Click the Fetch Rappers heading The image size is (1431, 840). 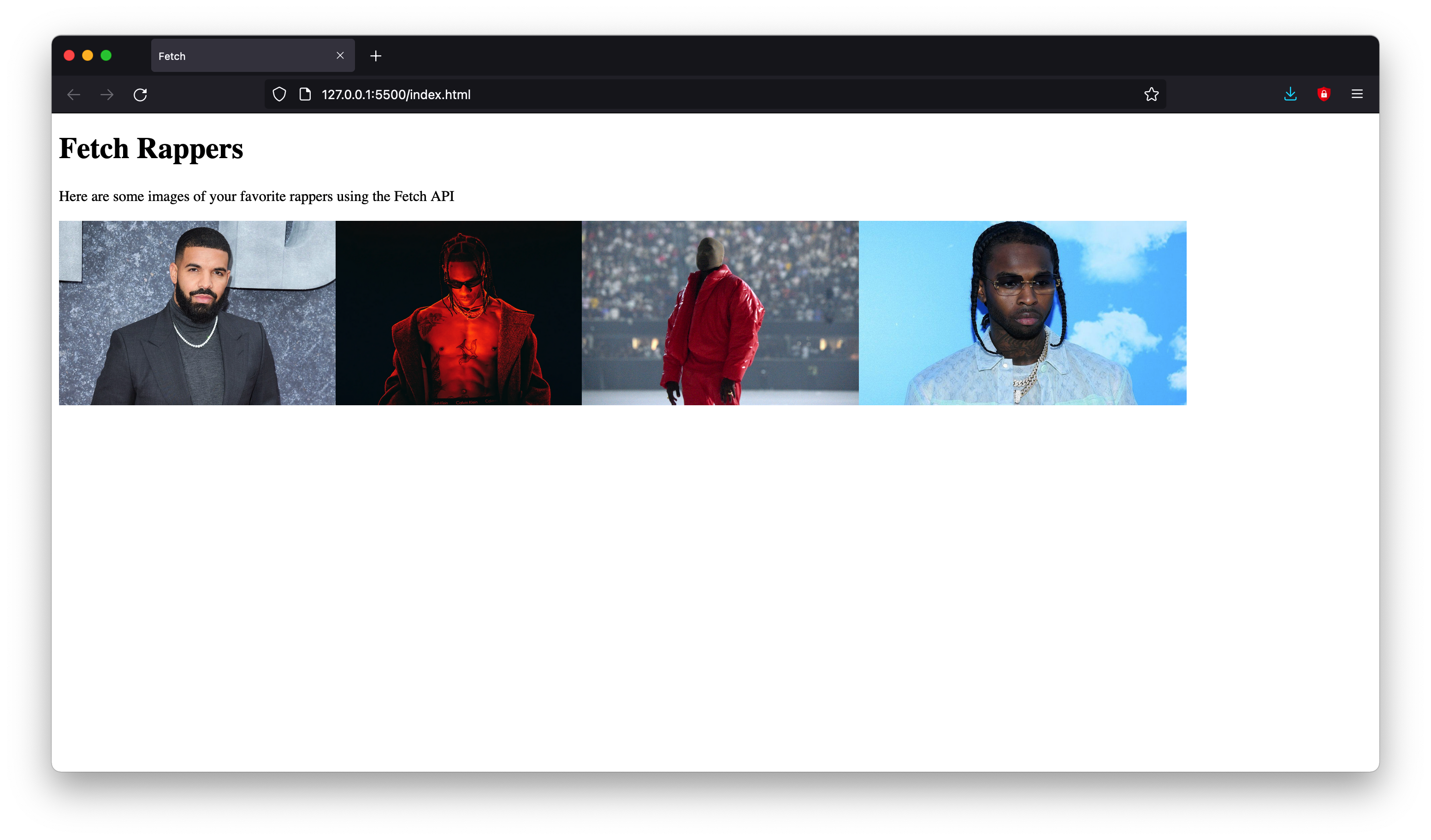pyautogui.click(x=151, y=149)
